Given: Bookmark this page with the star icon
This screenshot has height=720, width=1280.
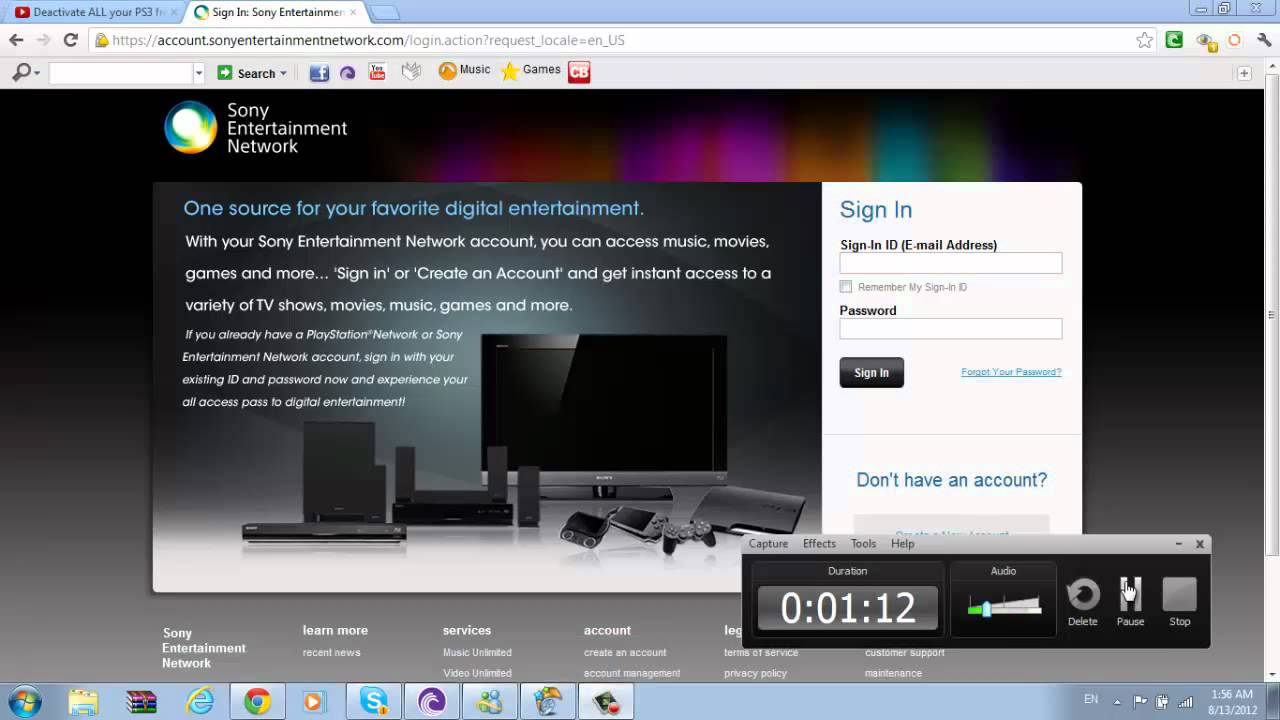Looking at the screenshot, I should click(x=1145, y=40).
